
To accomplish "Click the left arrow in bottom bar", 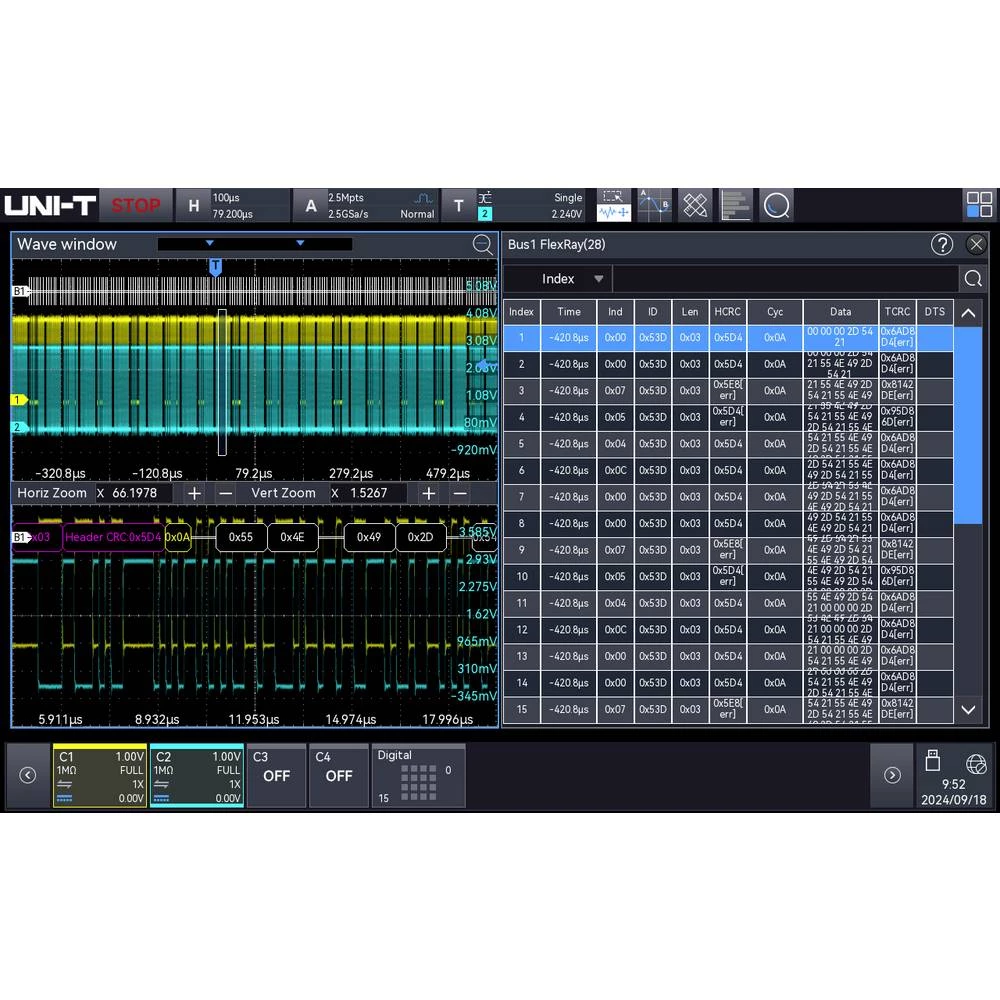I will (27, 775).
